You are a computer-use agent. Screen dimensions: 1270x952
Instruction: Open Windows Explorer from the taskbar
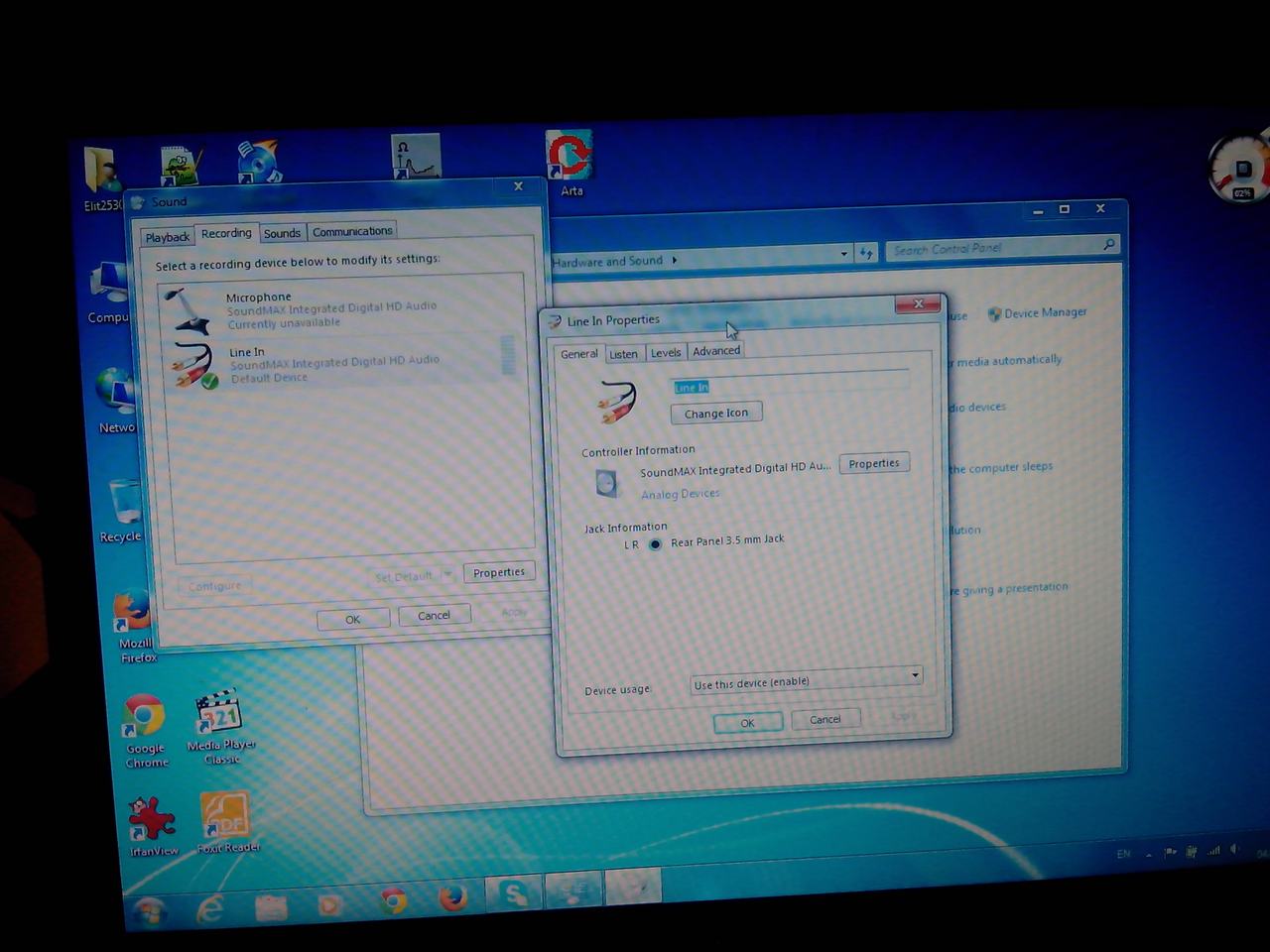[270, 905]
